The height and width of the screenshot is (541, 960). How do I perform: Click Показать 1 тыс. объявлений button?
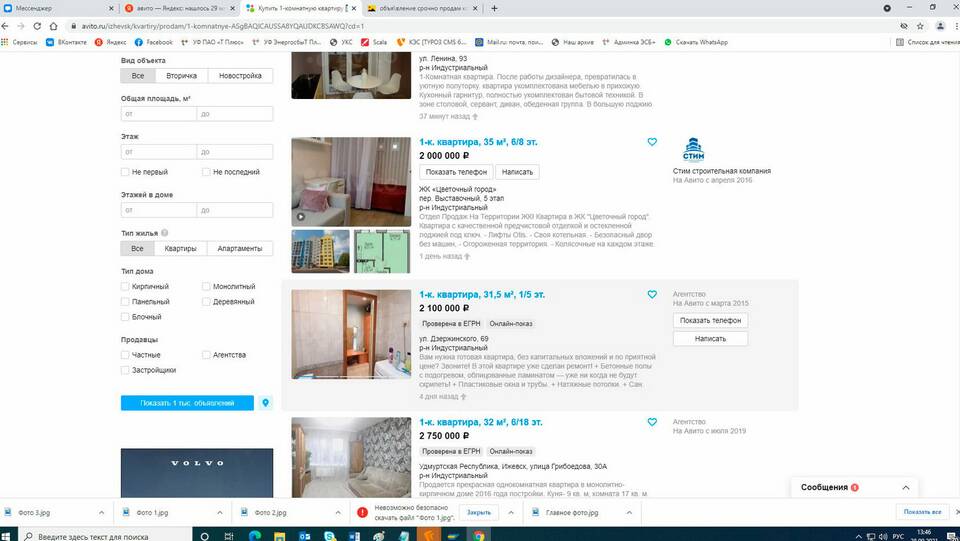tap(187, 403)
